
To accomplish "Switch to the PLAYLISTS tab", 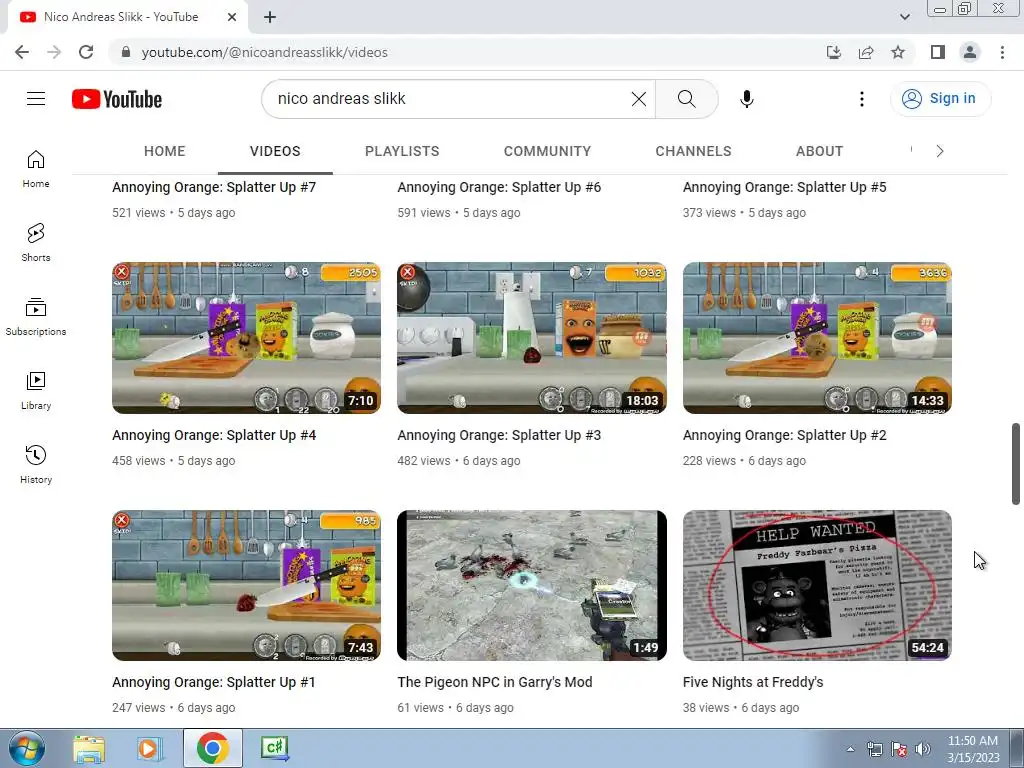I will (402, 152).
